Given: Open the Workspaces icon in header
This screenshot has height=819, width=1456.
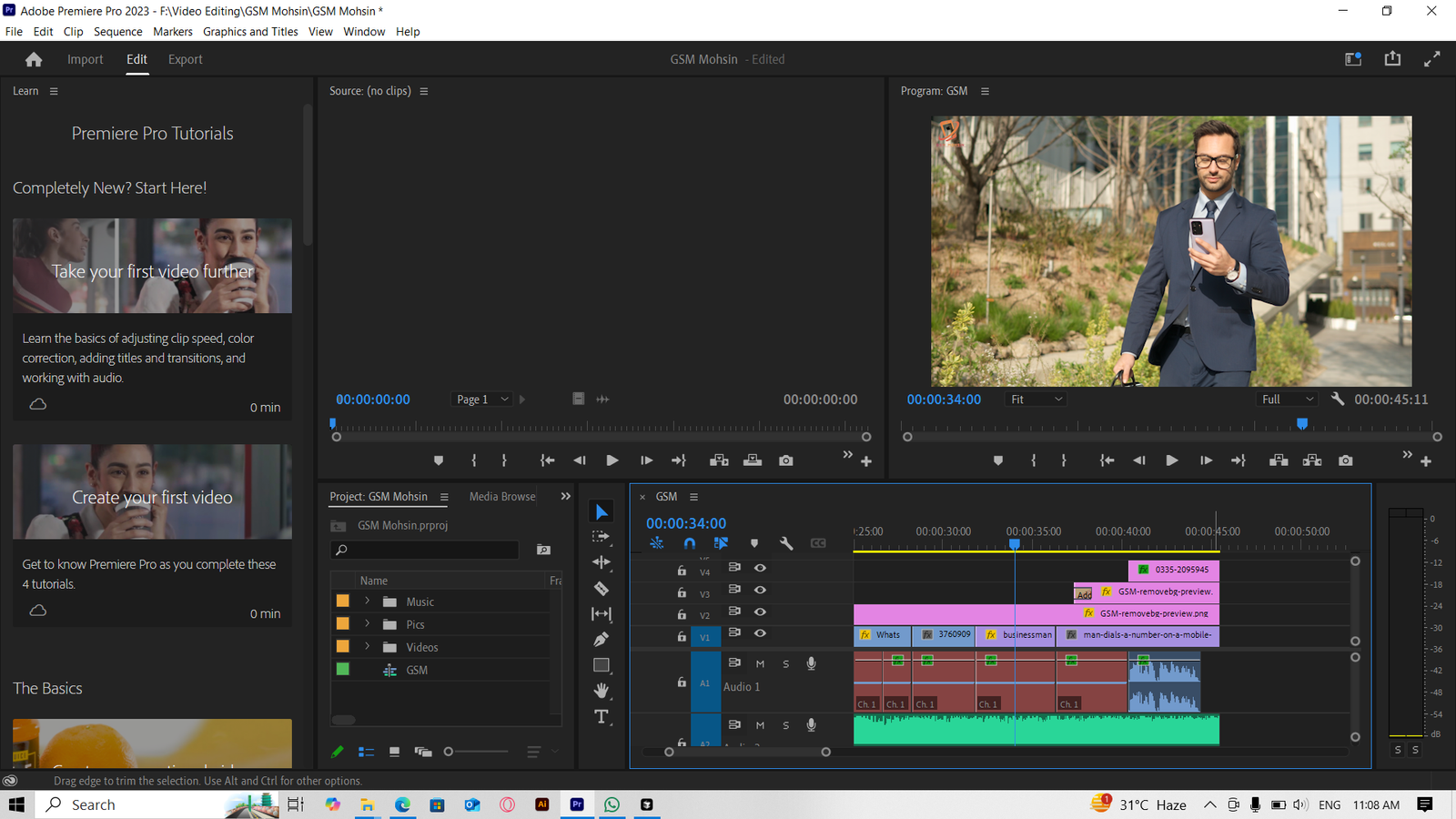Looking at the screenshot, I should coord(1353,59).
